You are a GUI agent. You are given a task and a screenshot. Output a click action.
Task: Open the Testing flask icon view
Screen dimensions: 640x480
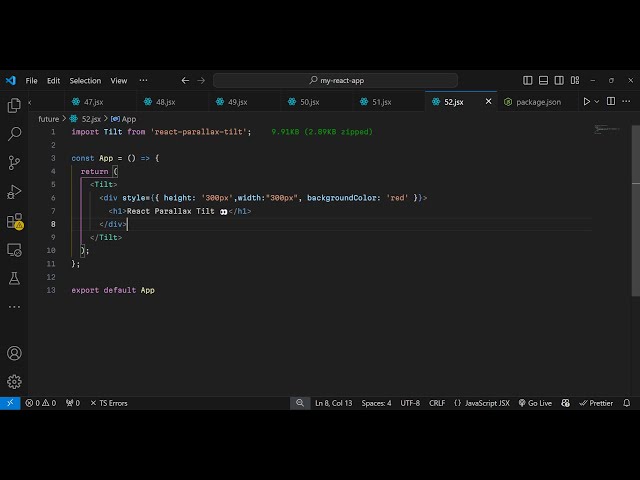click(14, 278)
